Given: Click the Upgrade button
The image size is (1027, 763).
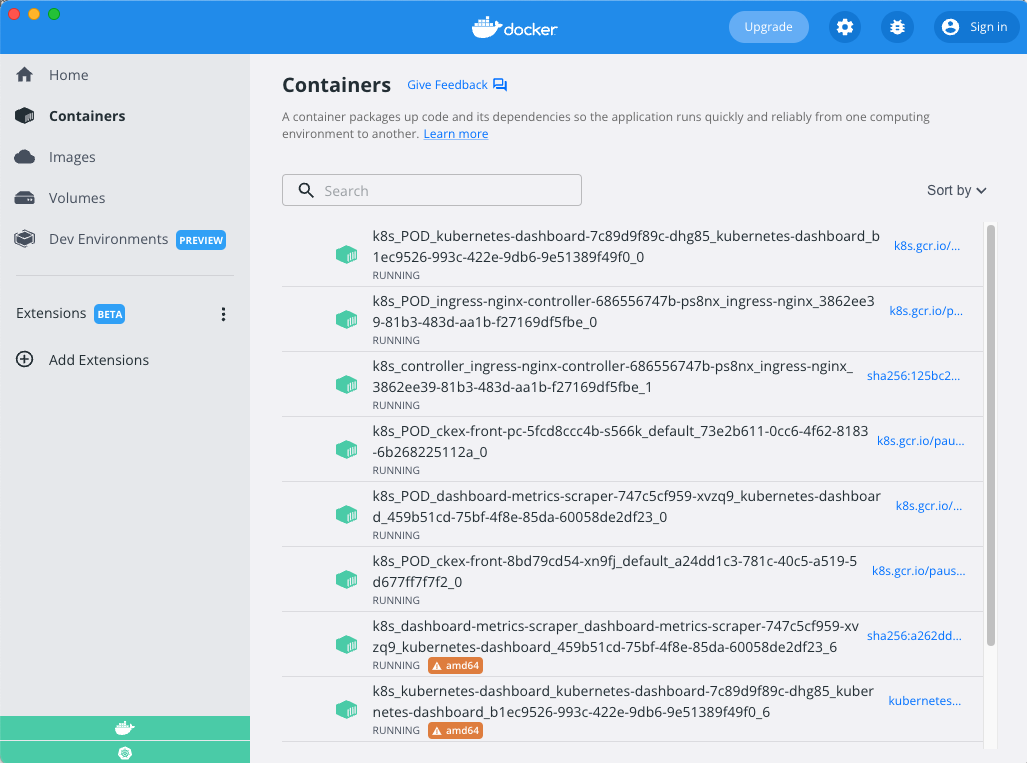Looking at the screenshot, I should pyautogui.click(x=768, y=27).
